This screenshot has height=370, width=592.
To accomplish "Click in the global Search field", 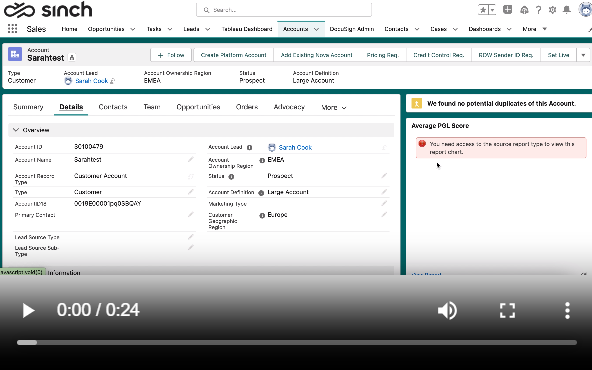I will click(x=284, y=10).
